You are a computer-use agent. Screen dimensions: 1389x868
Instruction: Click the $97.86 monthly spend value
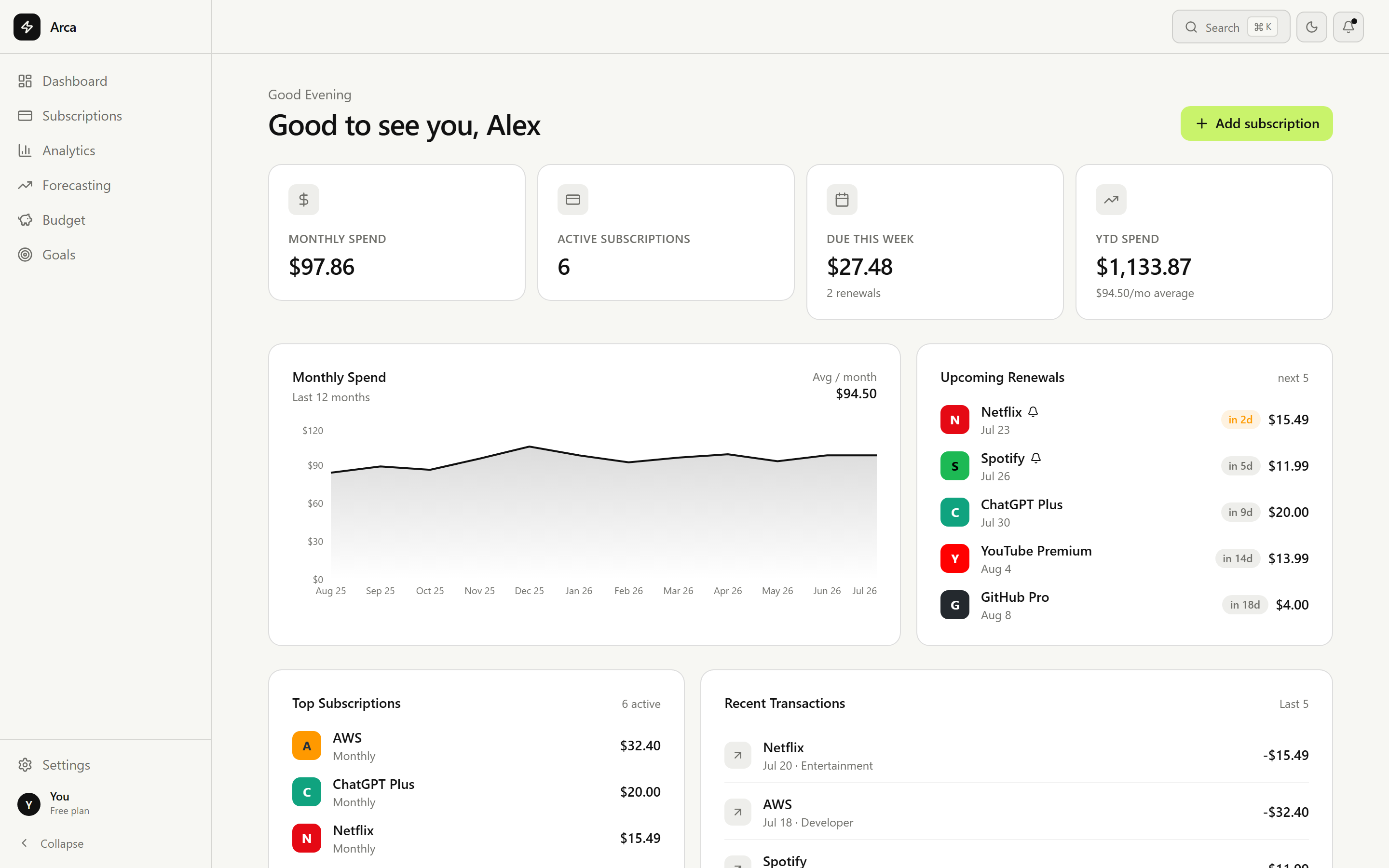tap(321, 267)
